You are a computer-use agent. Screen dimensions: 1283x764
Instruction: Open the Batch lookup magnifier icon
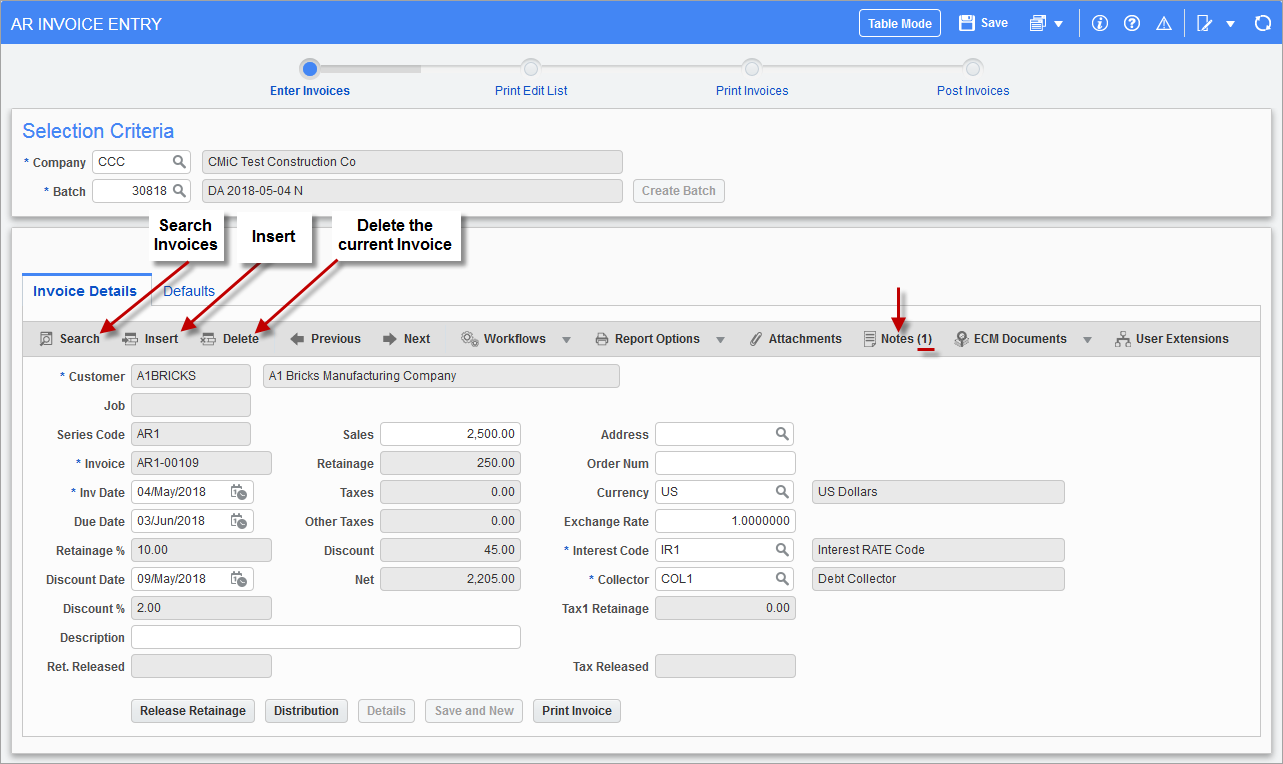click(179, 191)
